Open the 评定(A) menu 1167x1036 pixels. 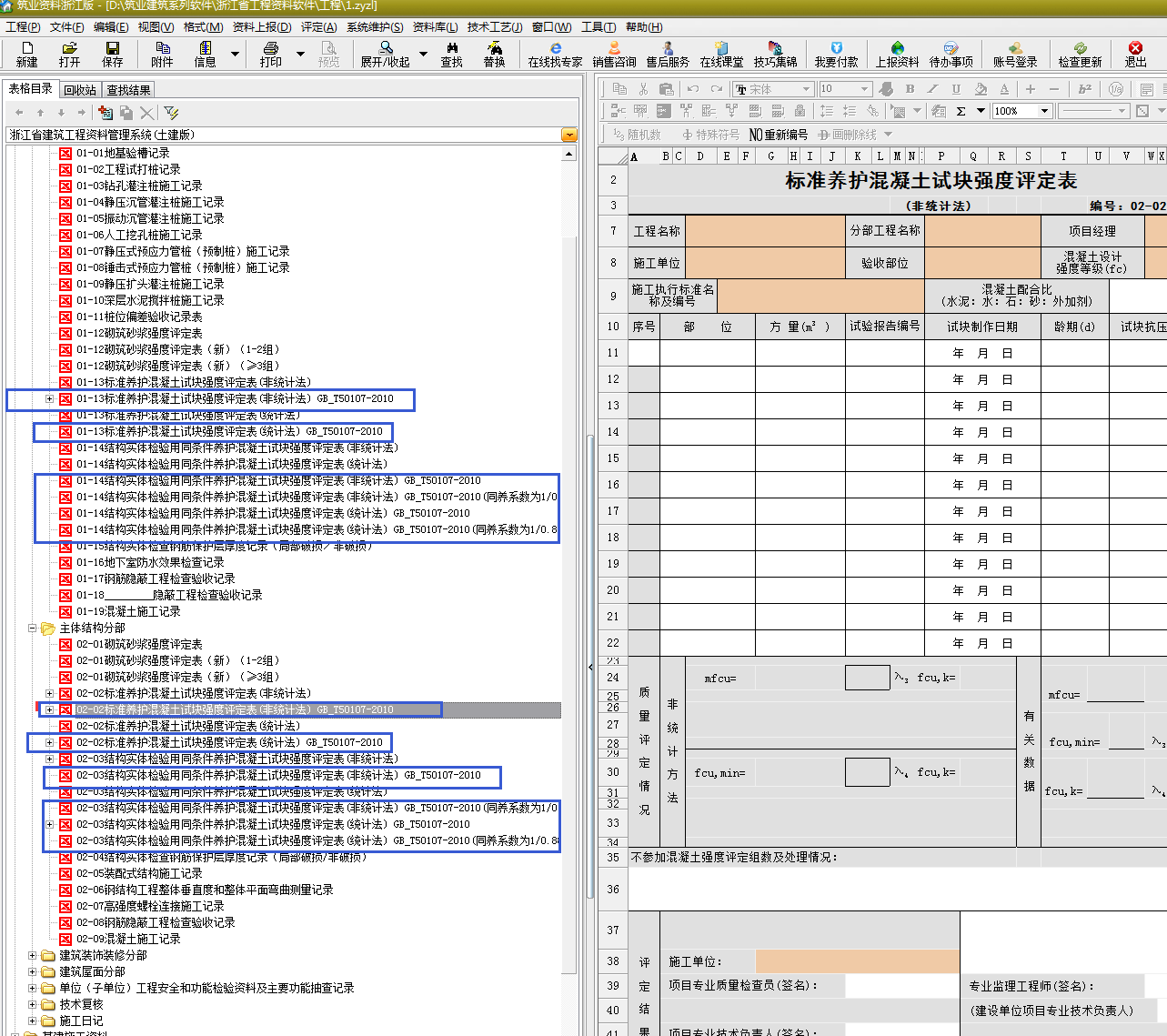click(x=318, y=27)
